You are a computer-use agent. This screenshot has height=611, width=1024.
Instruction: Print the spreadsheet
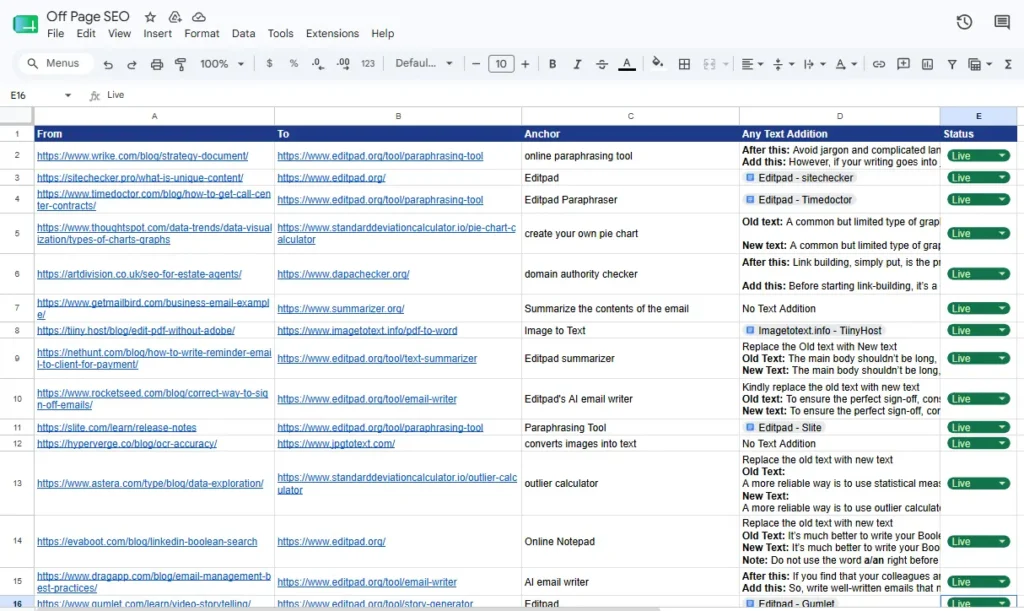[x=157, y=64]
